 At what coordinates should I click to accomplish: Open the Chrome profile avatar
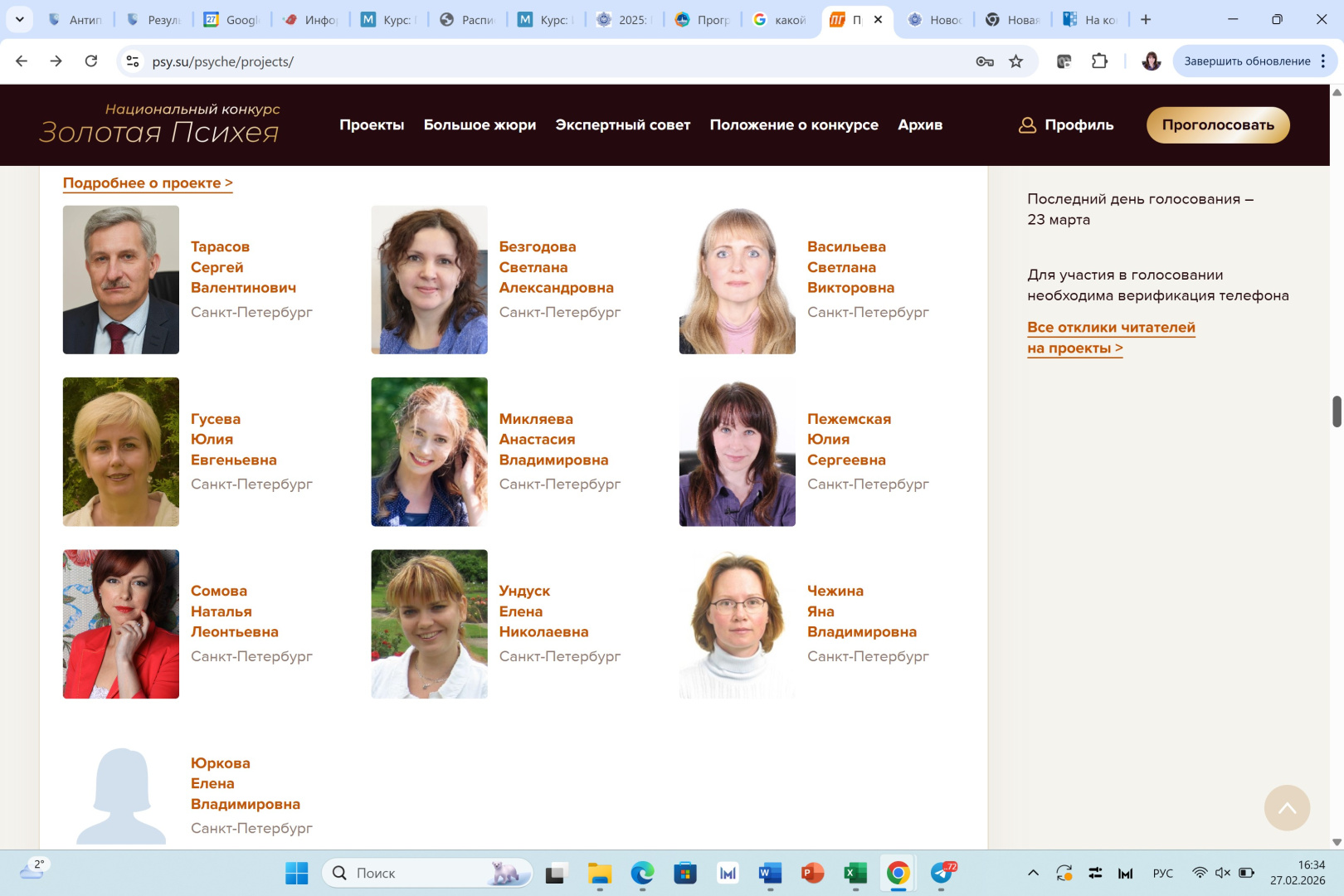(1151, 61)
